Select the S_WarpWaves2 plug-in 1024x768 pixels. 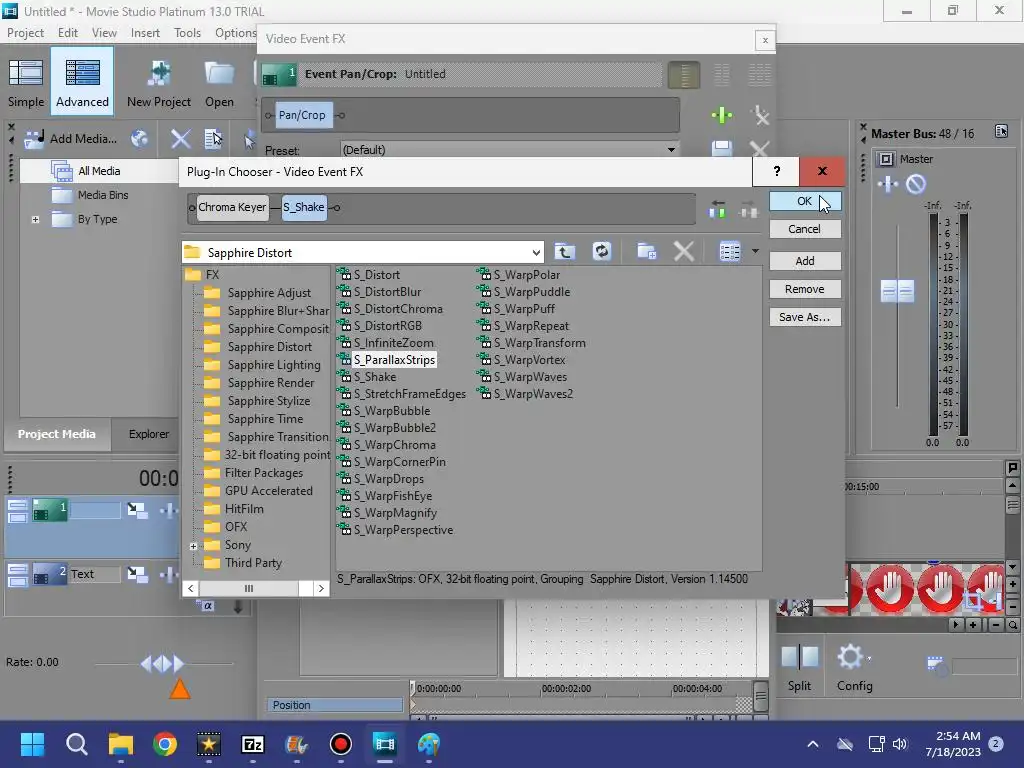[533, 394]
